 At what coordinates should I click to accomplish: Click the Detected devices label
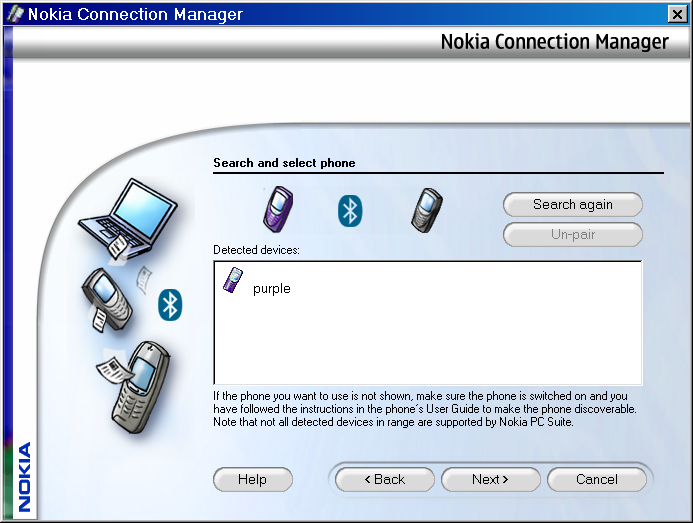[x=256, y=250]
